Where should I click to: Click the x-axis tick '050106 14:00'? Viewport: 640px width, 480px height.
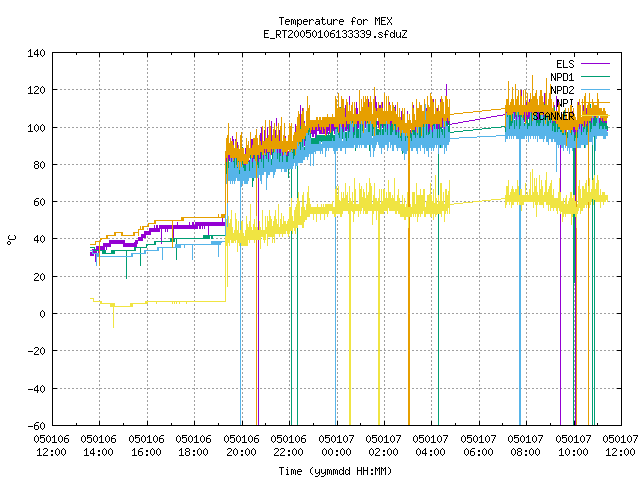pos(98,446)
